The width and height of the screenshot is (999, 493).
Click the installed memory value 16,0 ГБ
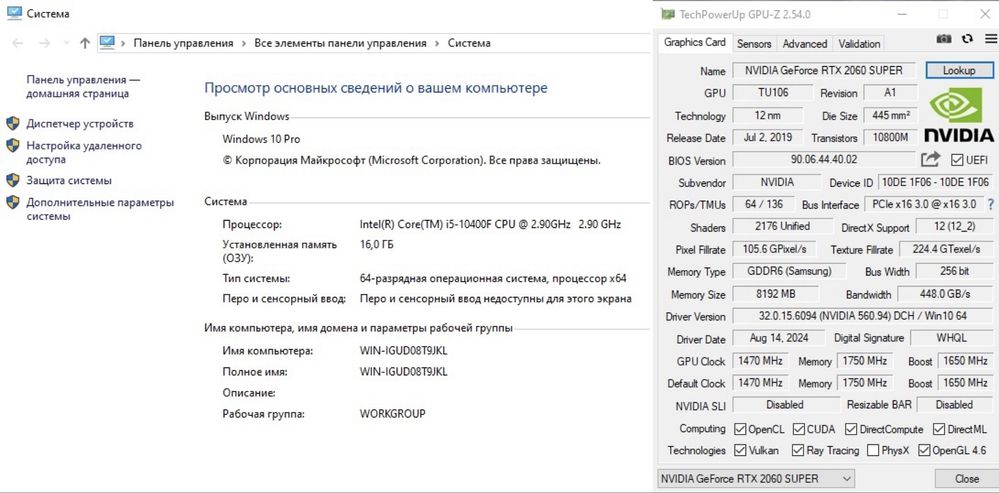(x=377, y=244)
